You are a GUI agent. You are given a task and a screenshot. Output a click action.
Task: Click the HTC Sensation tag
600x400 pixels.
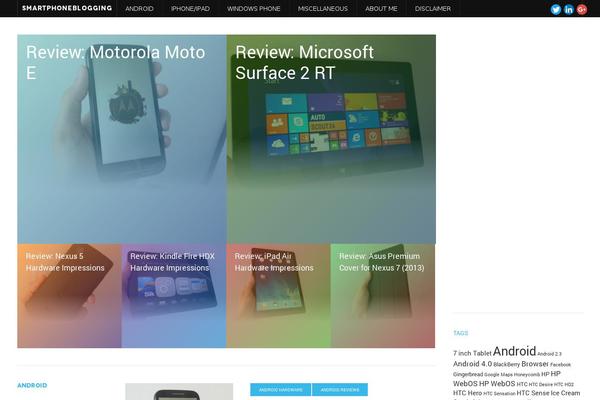[499, 393]
